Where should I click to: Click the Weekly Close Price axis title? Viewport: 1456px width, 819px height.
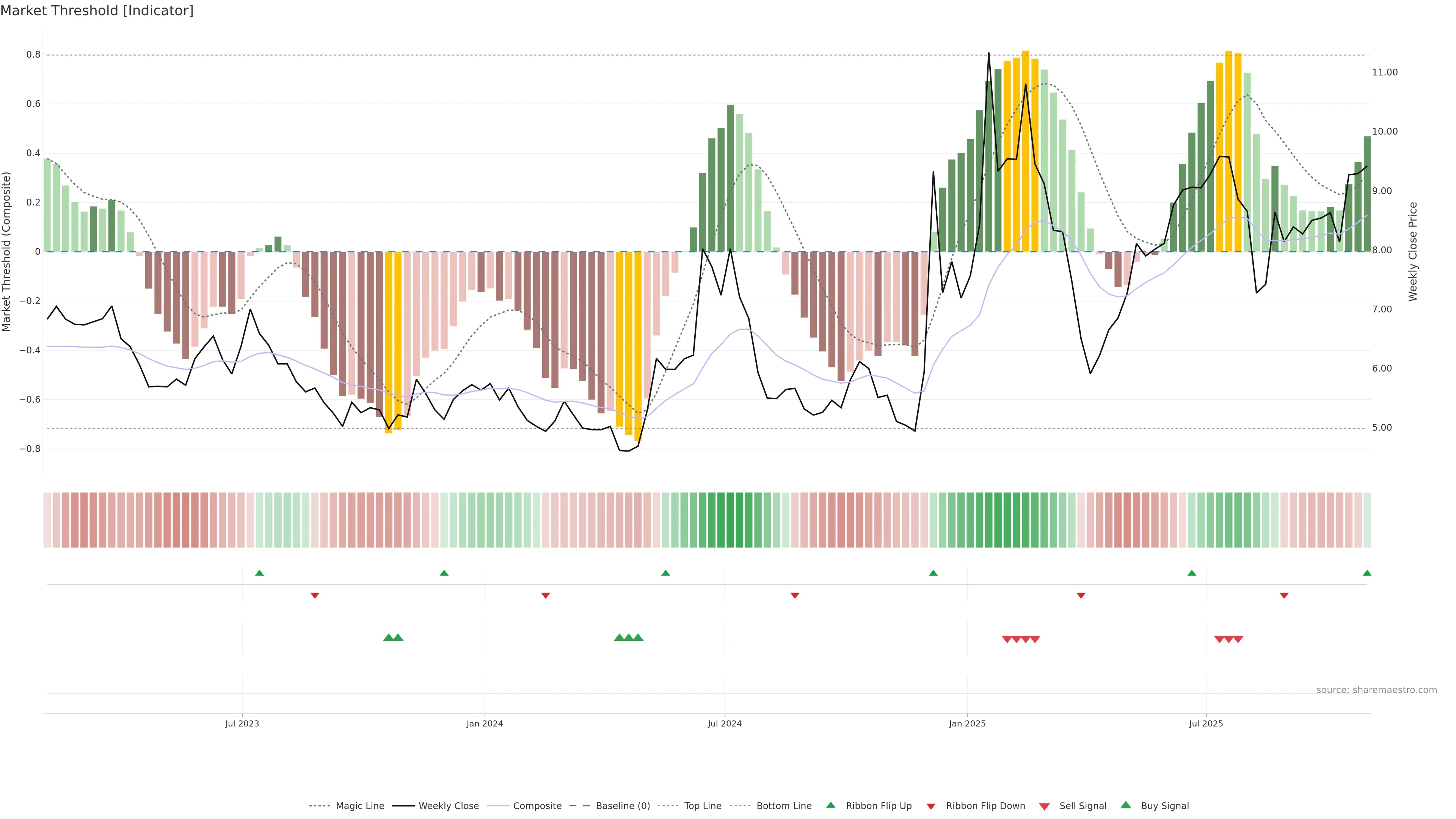[x=1413, y=251]
